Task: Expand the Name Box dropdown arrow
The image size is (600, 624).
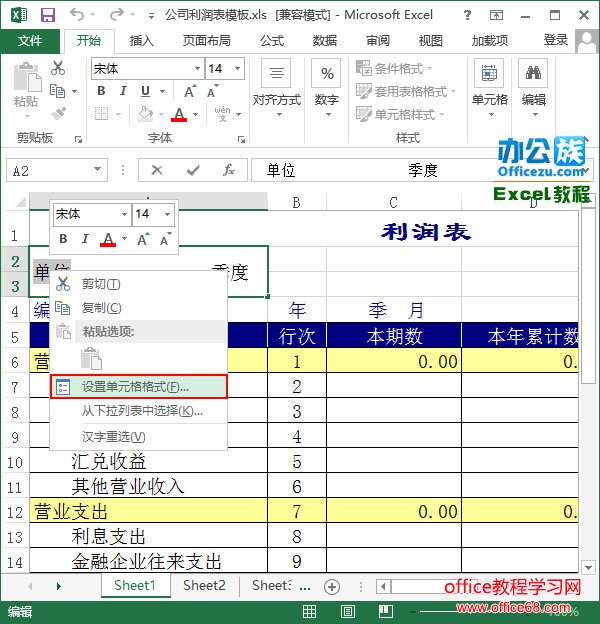Action: click(97, 170)
